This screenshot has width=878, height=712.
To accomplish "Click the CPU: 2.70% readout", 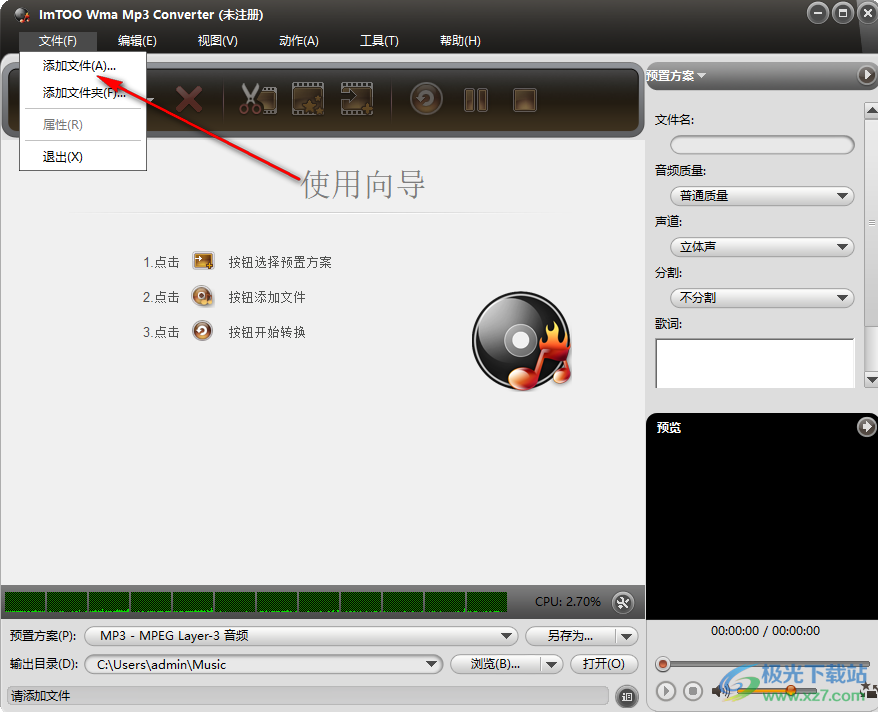I will coord(567,602).
